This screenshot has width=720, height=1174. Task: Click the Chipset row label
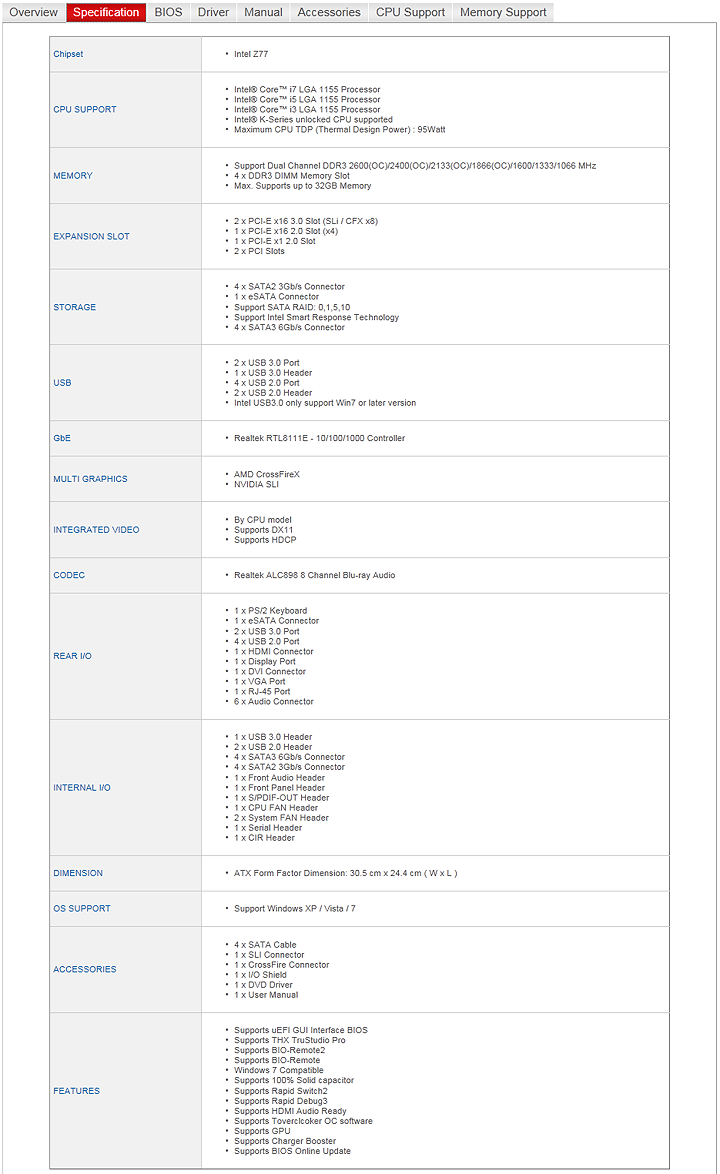coord(68,54)
